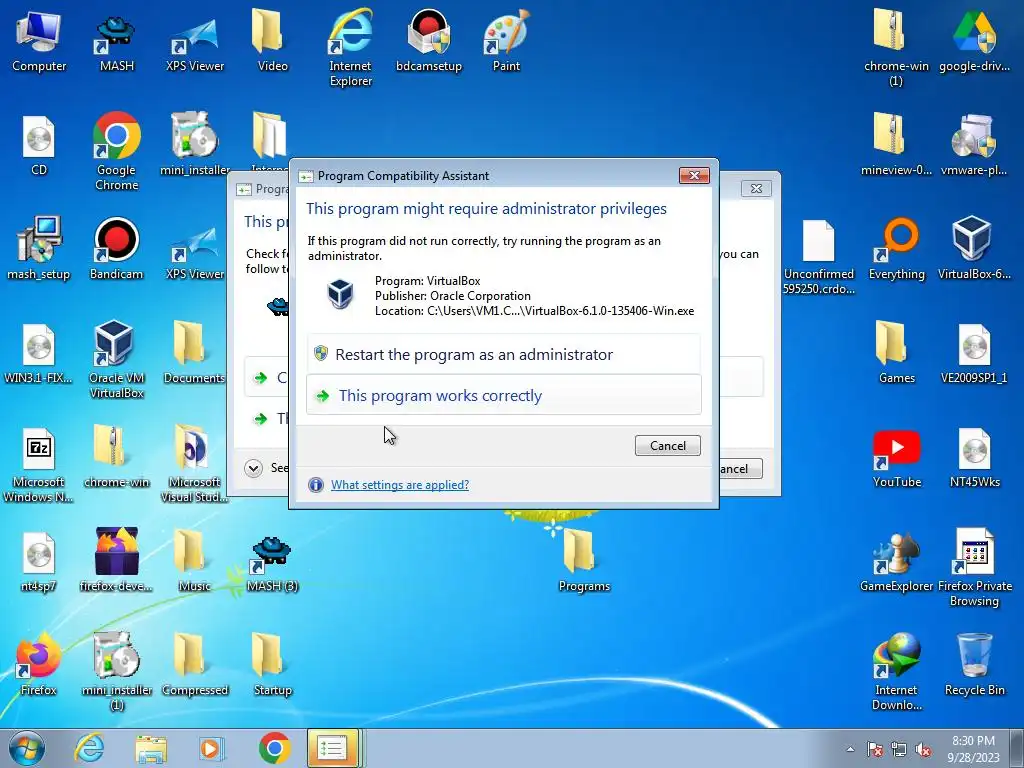Open What settings are applied link
The height and width of the screenshot is (768, 1024).
(x=400, y=485)
